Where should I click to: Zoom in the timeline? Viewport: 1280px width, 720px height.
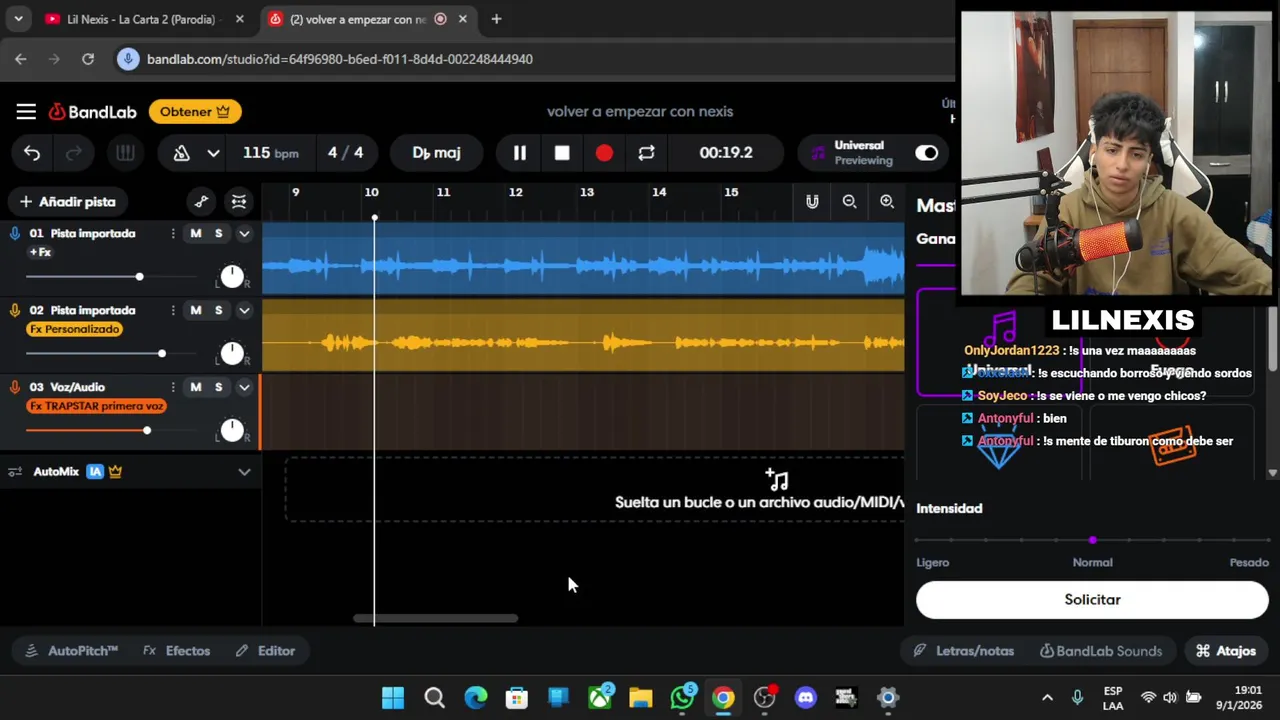[887, 202]
